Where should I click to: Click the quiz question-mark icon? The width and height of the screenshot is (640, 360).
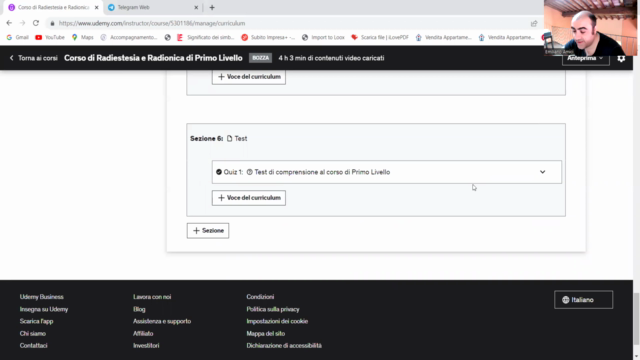tap(249, 172)
